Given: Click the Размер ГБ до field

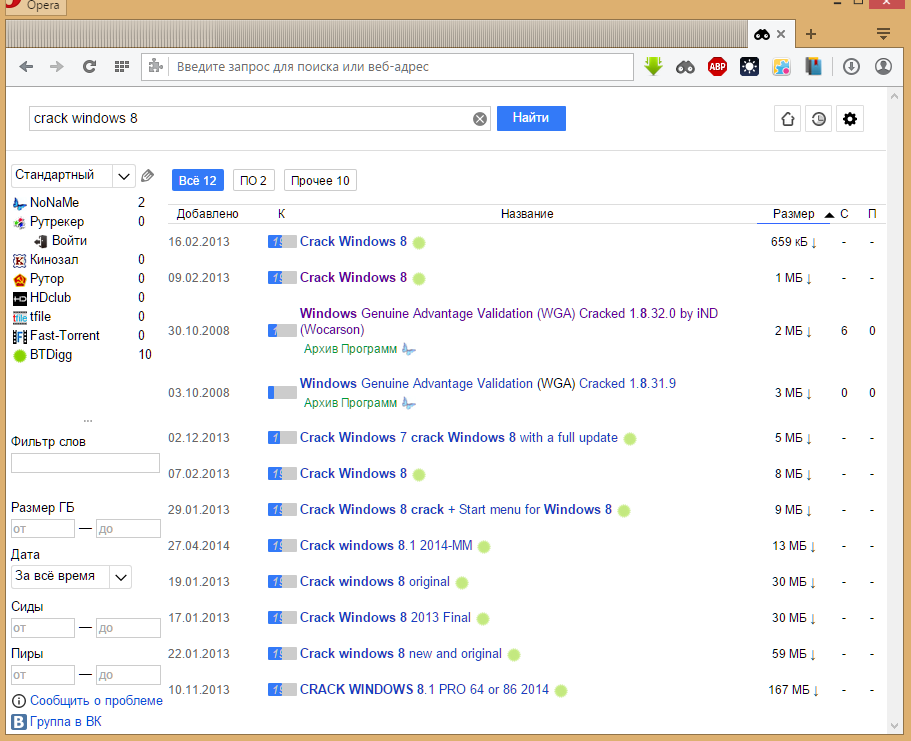Looking at the screenshot, I should pyautogui.click(x=128, y=529).
